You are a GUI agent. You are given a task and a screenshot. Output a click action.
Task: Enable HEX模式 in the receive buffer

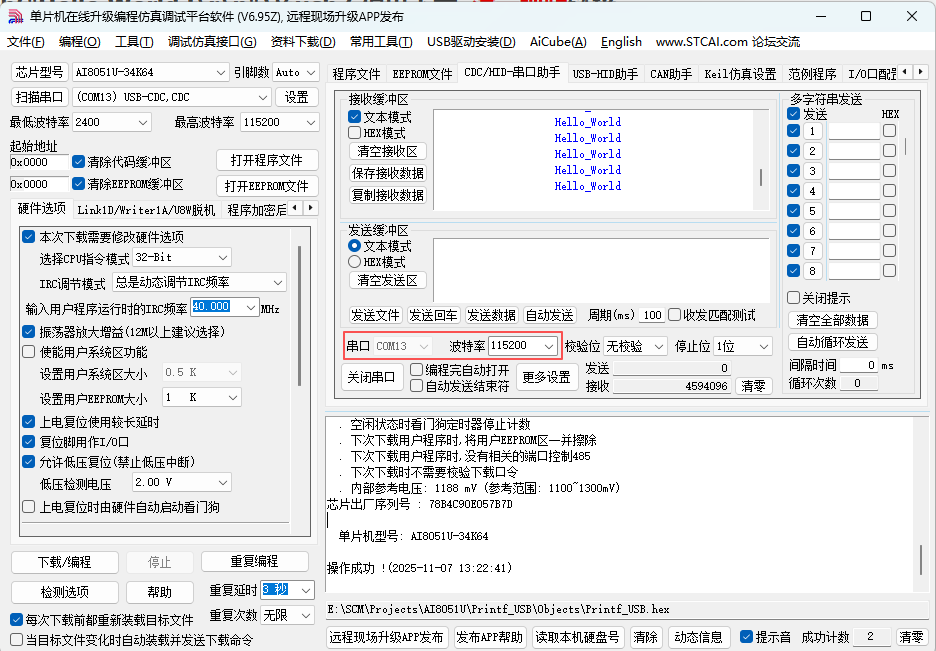point(355,132)
